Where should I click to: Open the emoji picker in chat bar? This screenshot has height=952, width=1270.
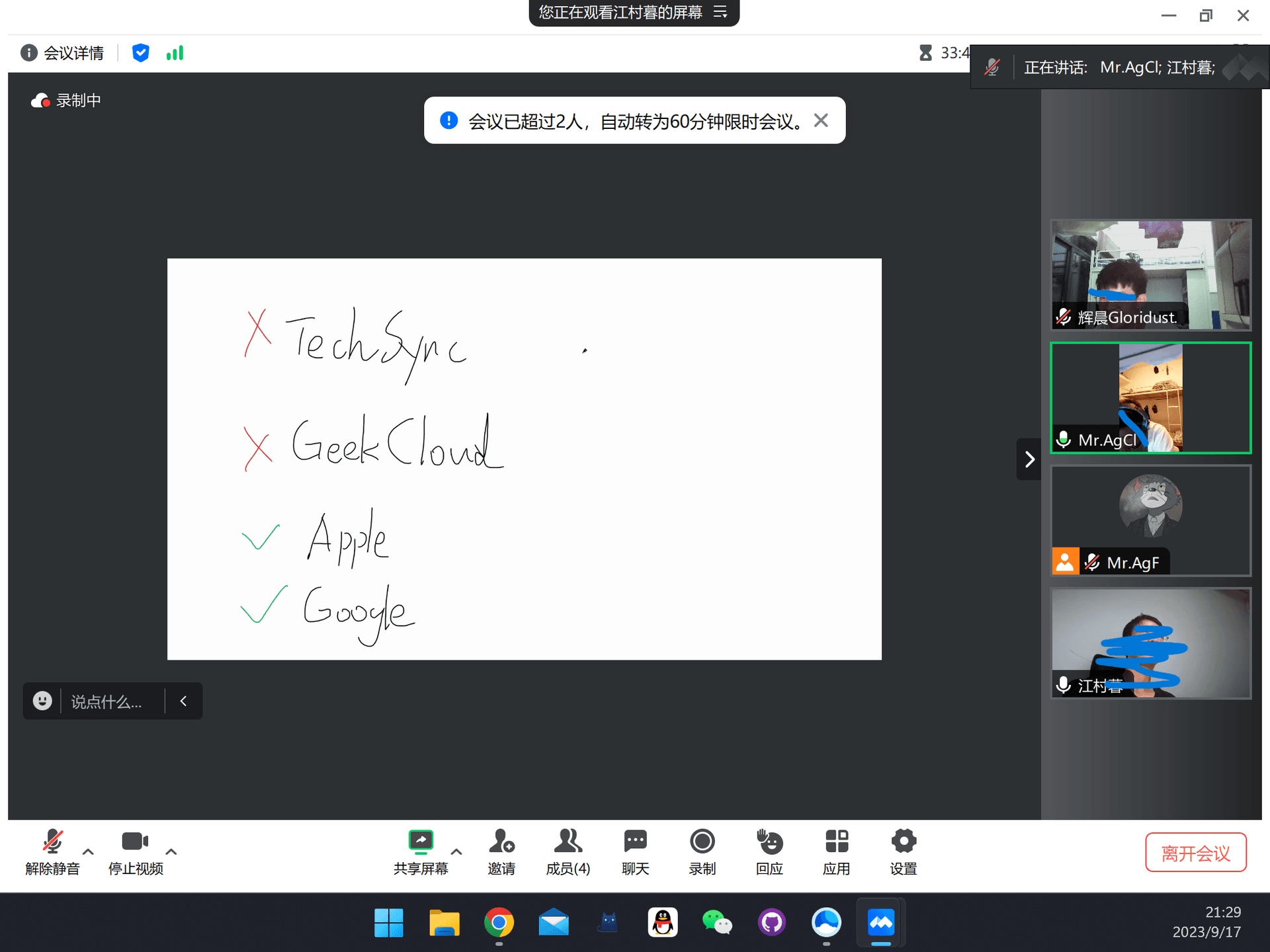coord(42,701)
